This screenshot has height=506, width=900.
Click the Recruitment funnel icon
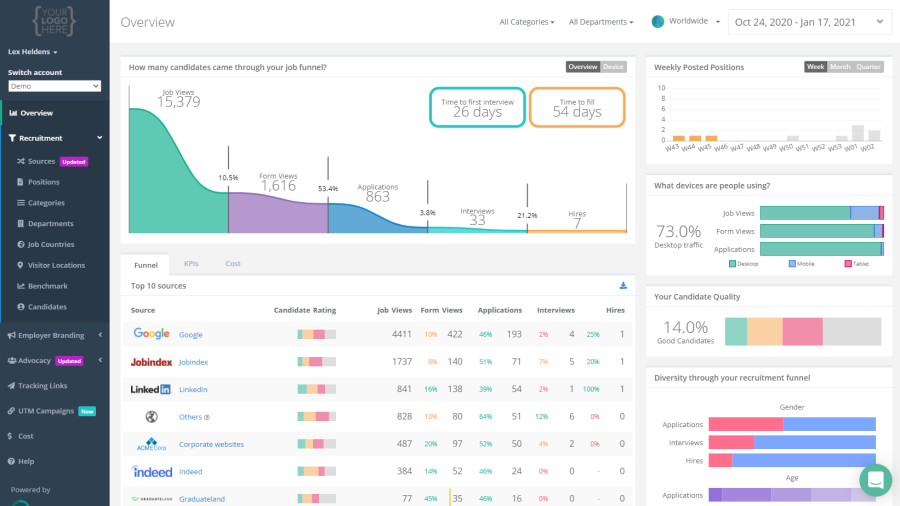point(12,138)
